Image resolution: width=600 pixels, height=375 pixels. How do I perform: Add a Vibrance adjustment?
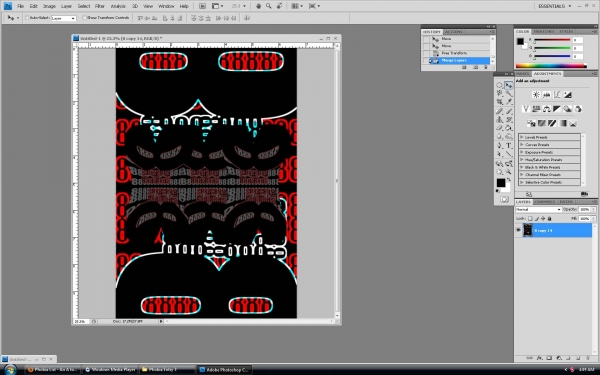click(526, 109)
